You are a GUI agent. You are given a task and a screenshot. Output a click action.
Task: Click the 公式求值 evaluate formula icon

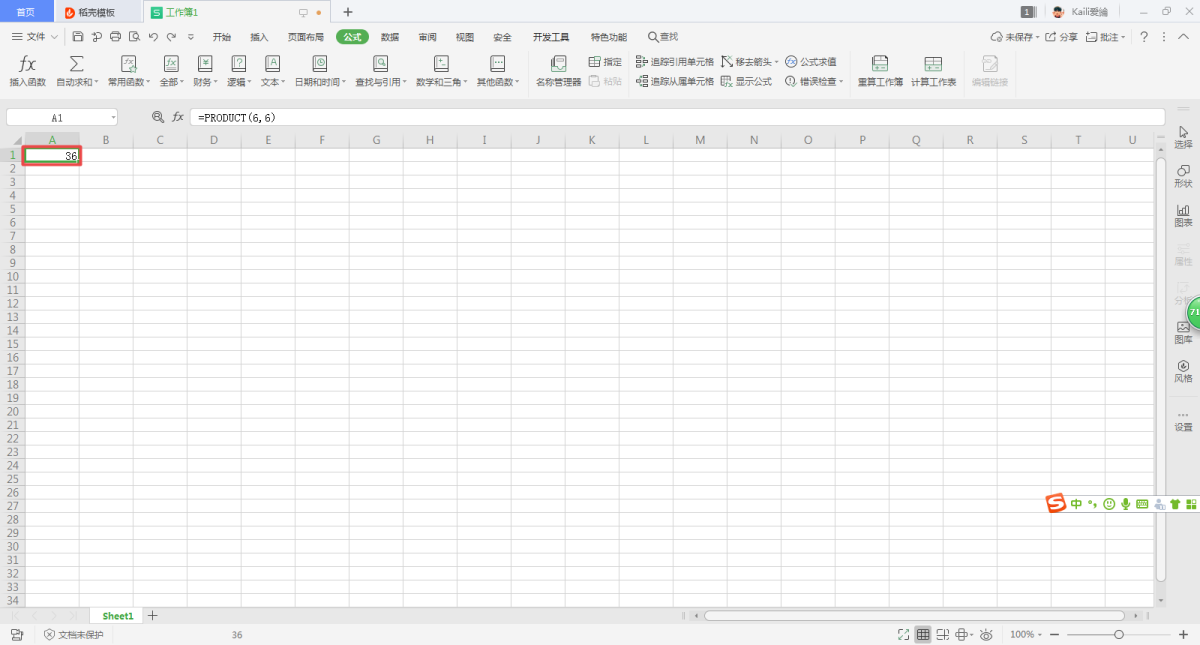(x=810, y=62)
